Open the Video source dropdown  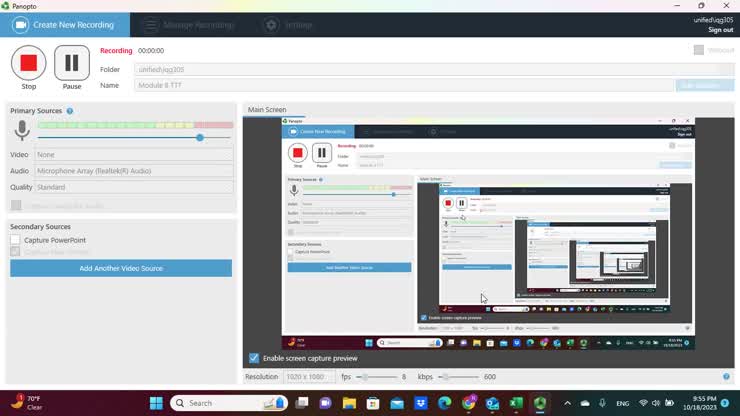(134, 155)
